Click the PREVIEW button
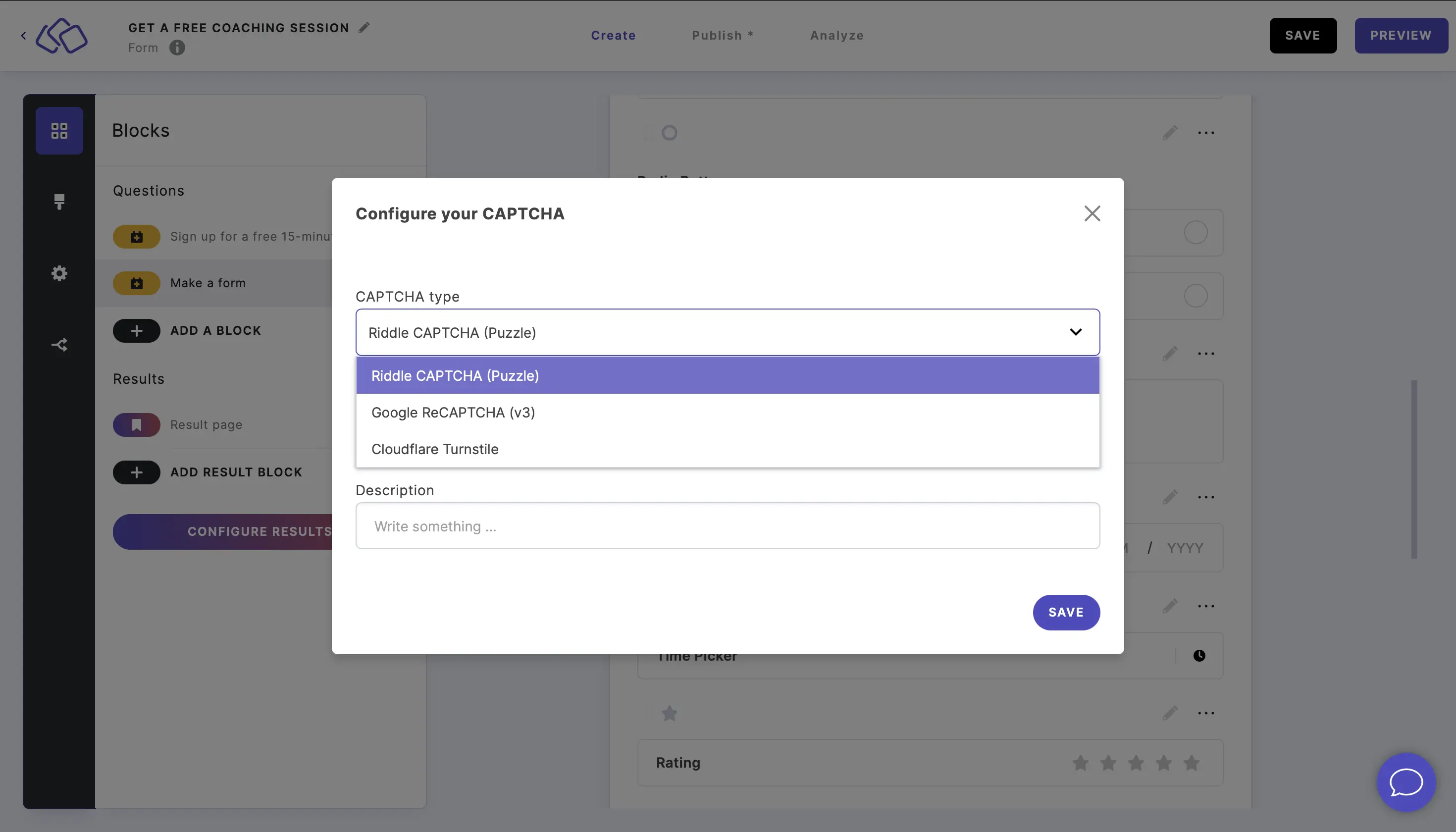The width and height of the screenshot is (1456, 832). tap(1401, 36)
